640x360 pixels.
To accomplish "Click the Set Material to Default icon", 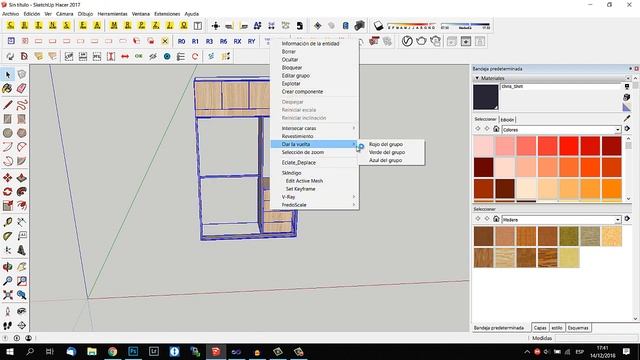I will pyautogui.click(x=627, y=107).
